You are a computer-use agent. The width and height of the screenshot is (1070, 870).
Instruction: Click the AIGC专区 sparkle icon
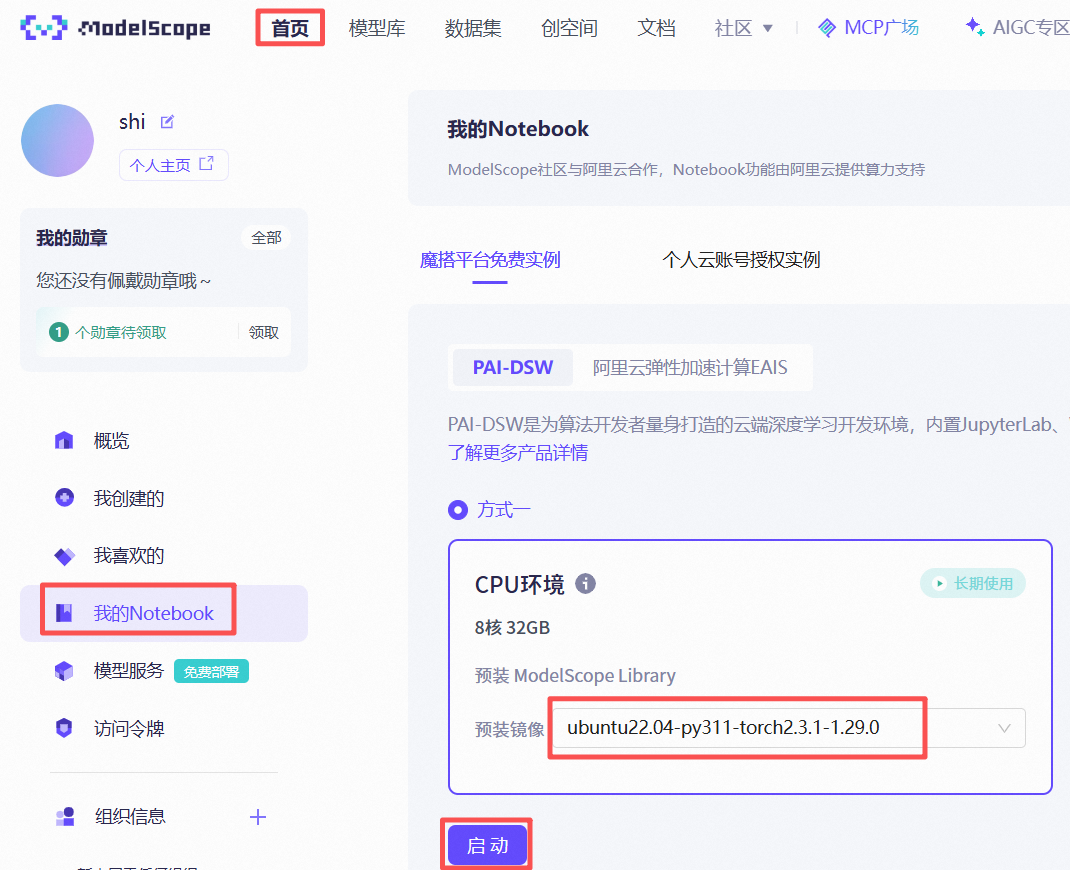(975, 27)
